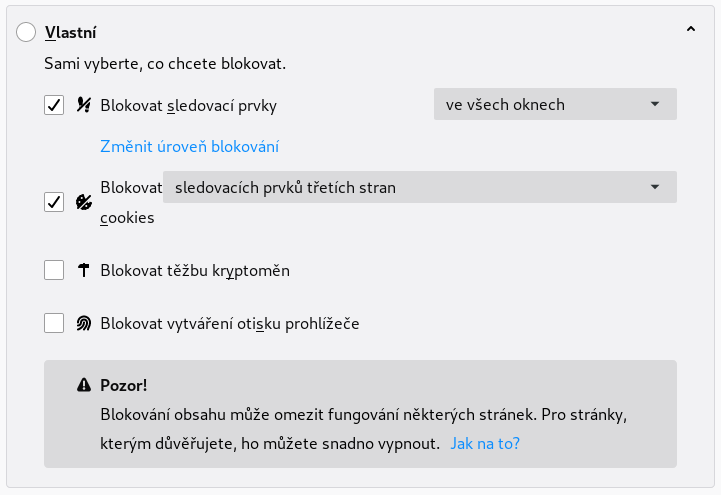Uncheck the Blokovat cookies checkbox
Screen dimensions: 721x495
click(54, 202)
